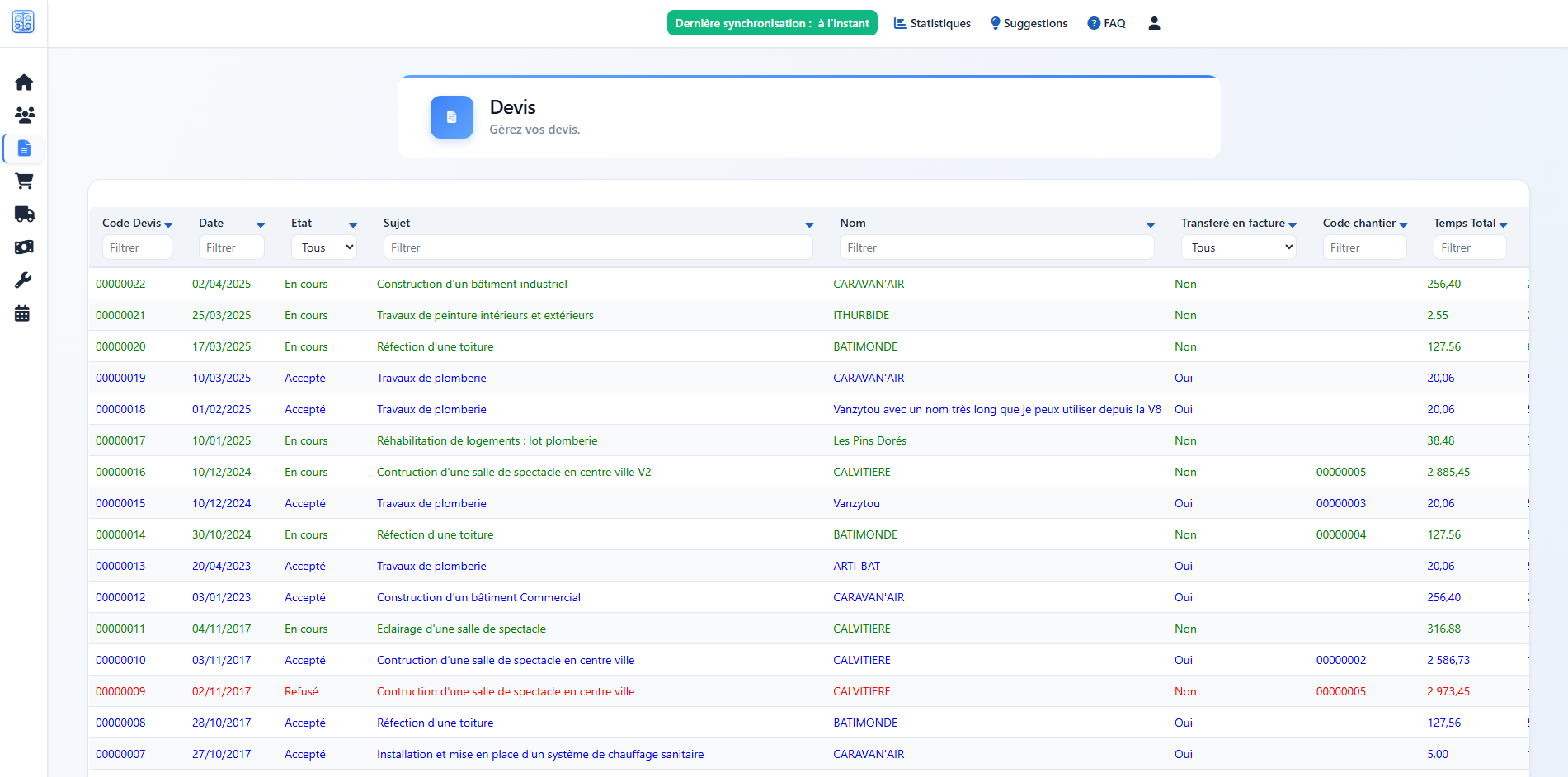Open the tools section via the wrench icon
Image resolution: width=1568 pixels, height=777 pixels.
24,280
